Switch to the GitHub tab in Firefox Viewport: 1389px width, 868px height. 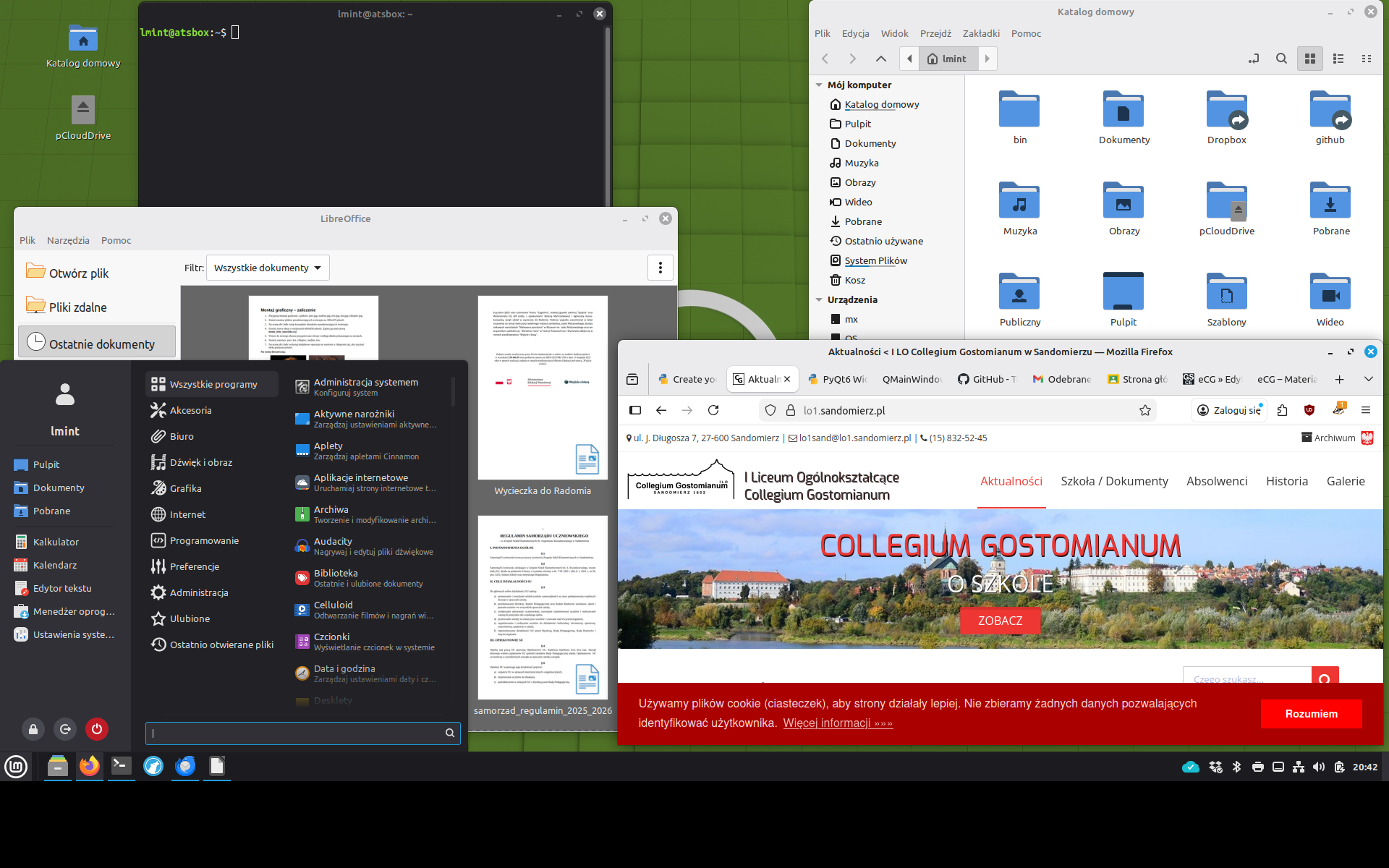tap(986, 378)
